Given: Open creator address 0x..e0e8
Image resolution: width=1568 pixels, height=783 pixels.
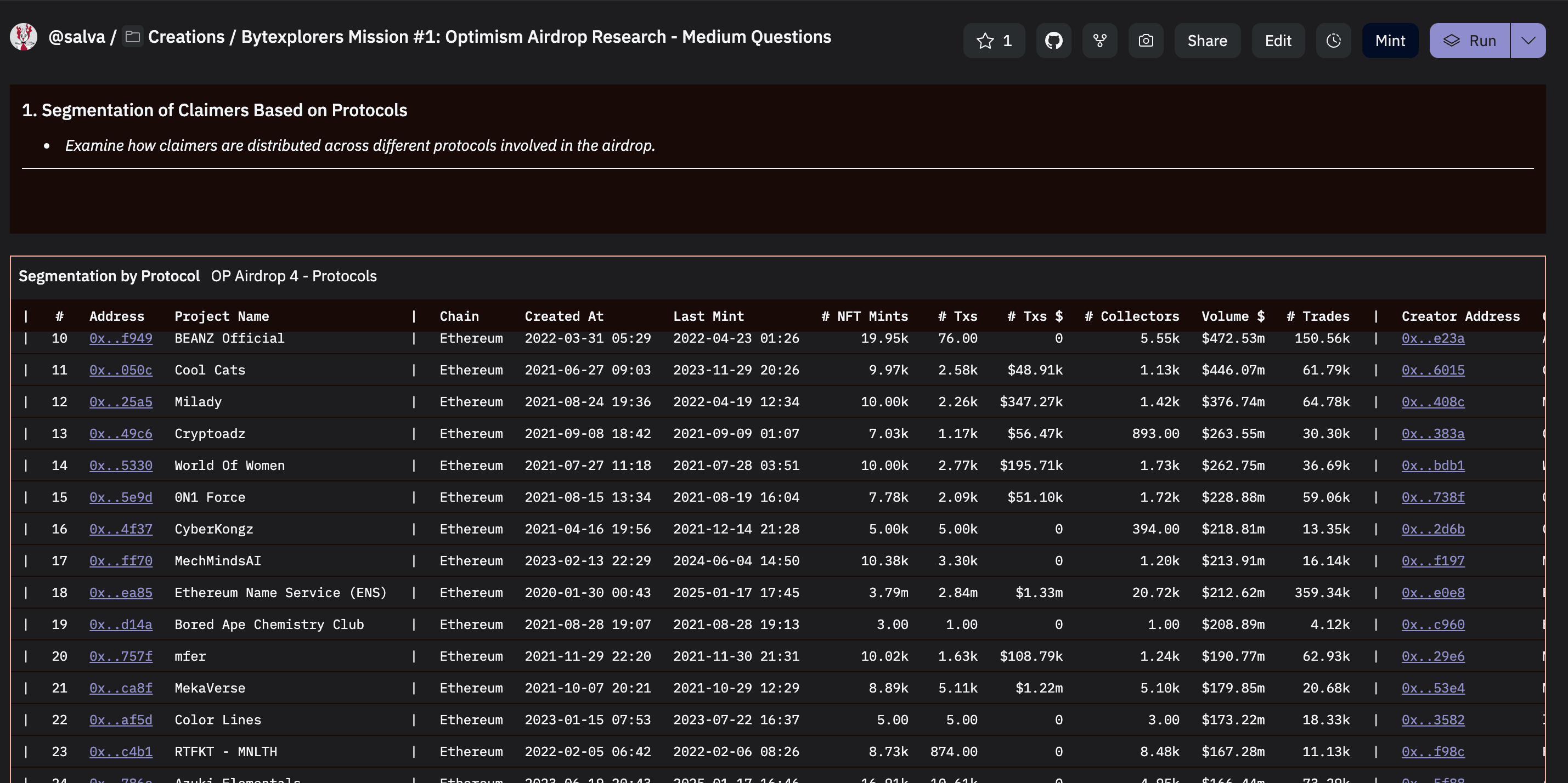Looking at the screenshot, I should (x=1433, y=593).
